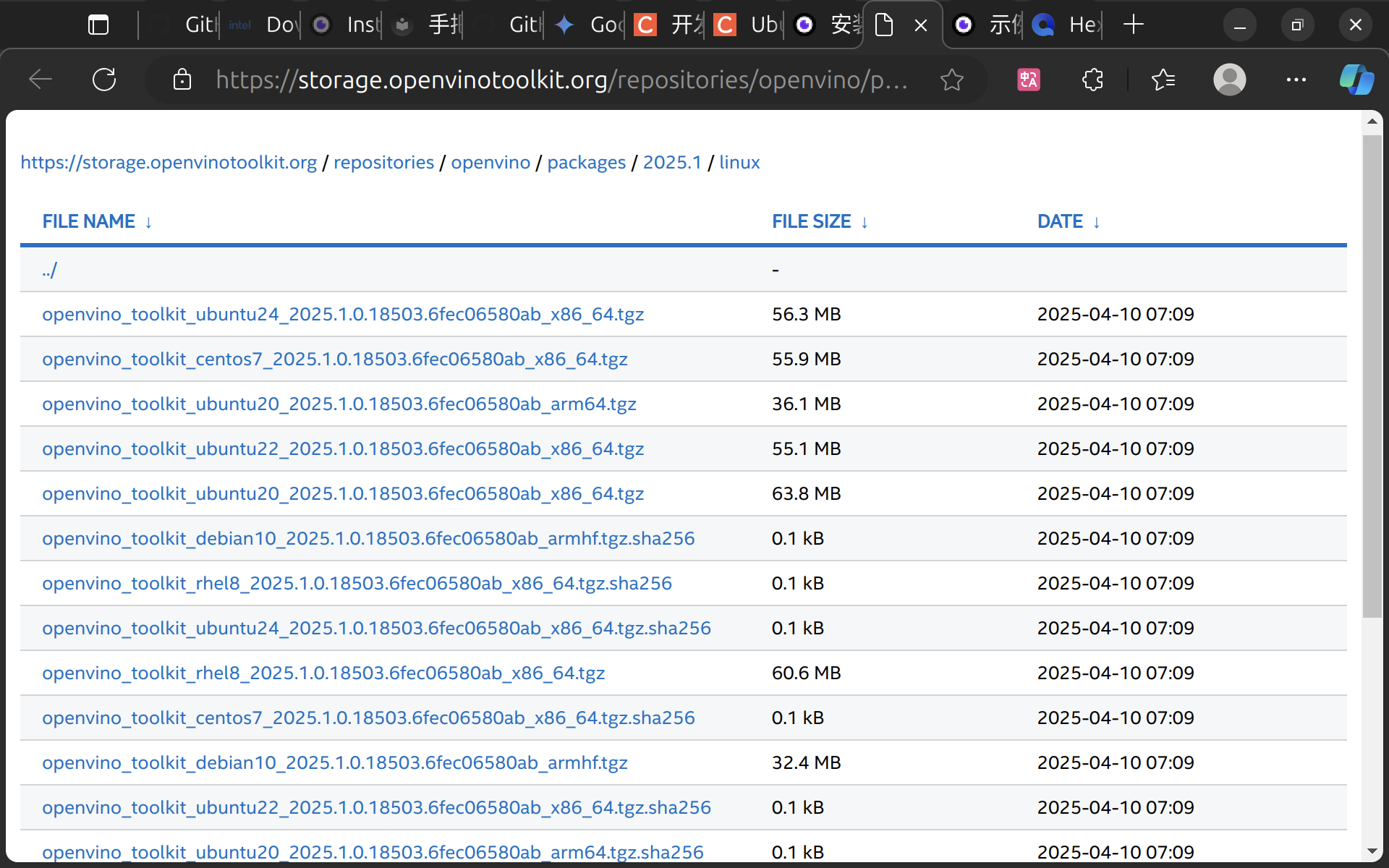This screenshot has height=868, width=1389.
Task: Go to repositories breadcrumb
Action: [x=383, y=162]
